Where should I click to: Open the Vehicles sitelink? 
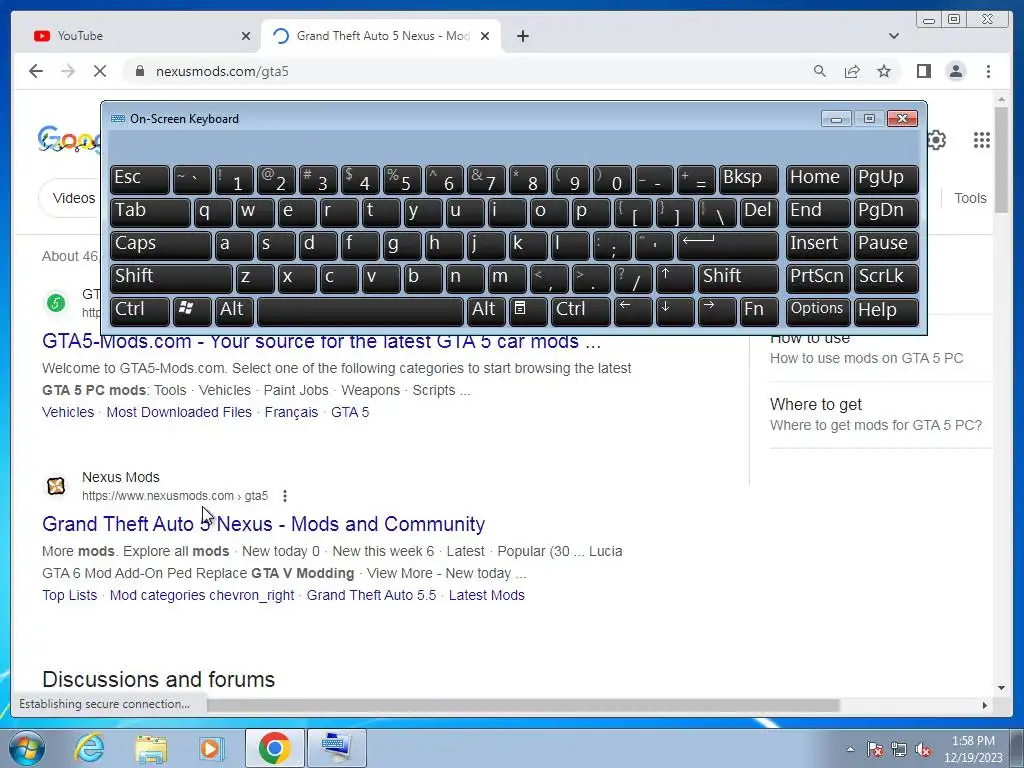68,412
